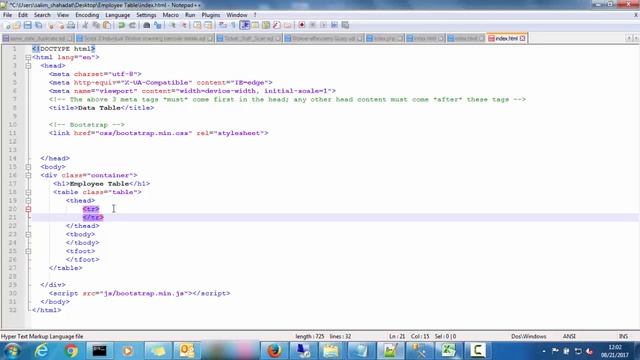Collapse the html fold on line 2
The width and height of the screenshot is (640, 360).
pos(28,57)
